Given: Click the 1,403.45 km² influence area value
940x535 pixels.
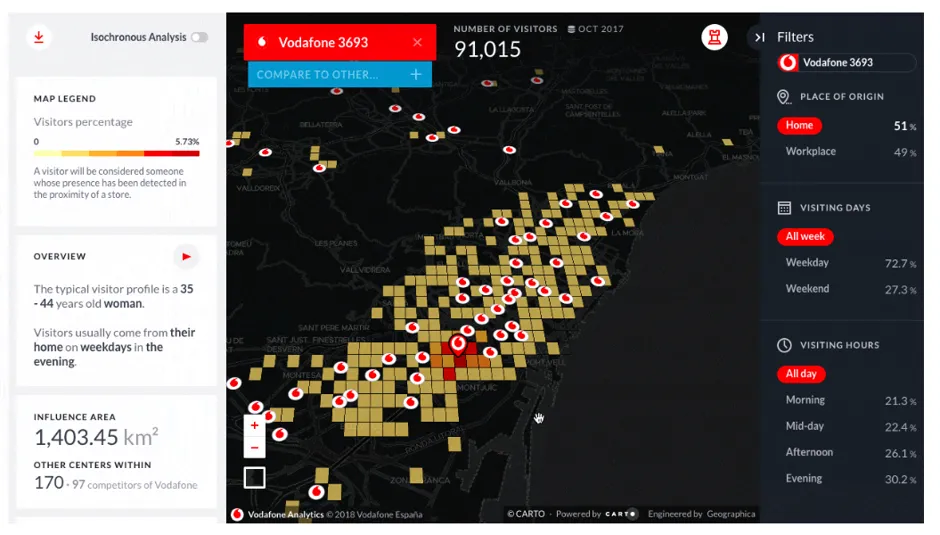Looking at the screenshot, I should 96,437.
